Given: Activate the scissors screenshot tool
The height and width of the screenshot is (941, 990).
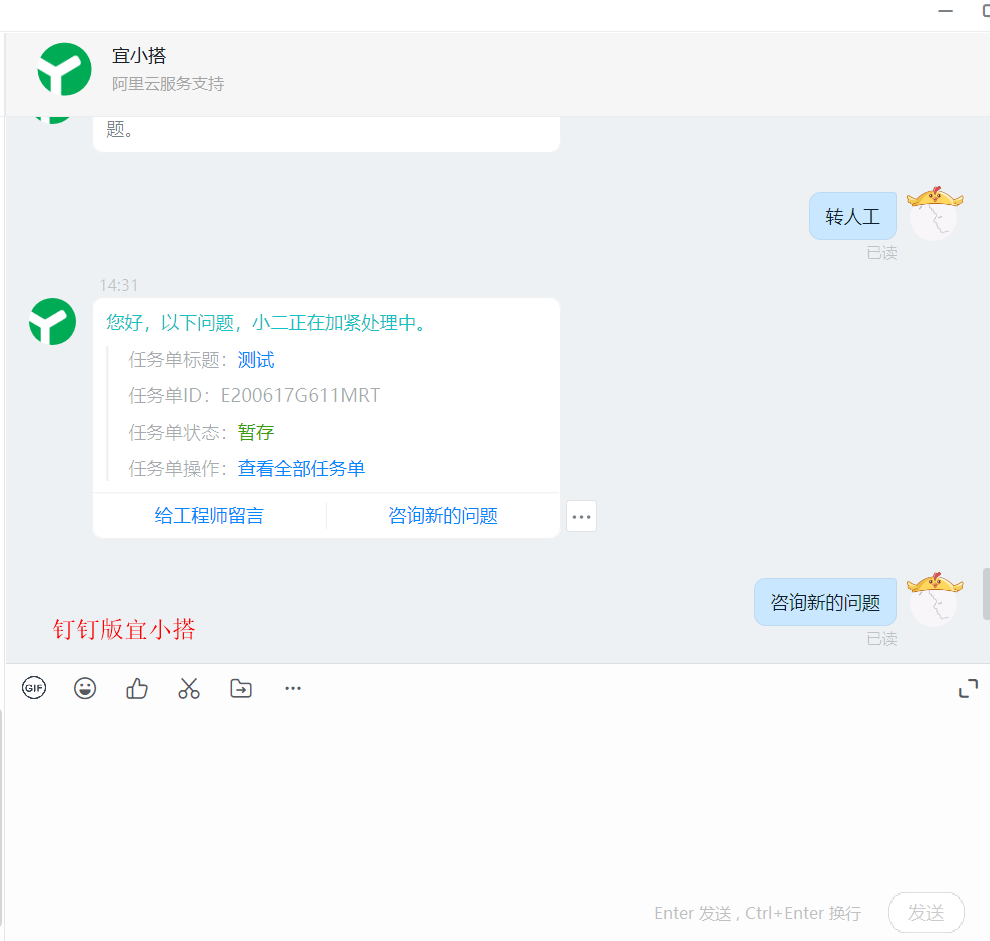Looking at the screenshot, I should click(189, 688).
